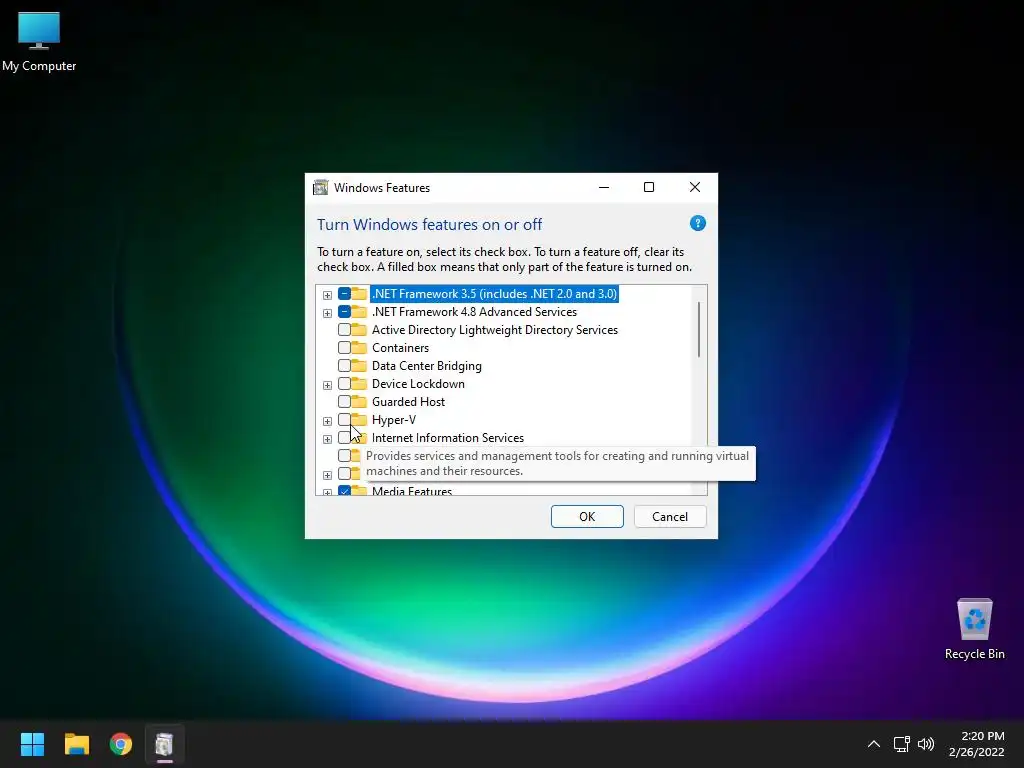Viewport: 1024px width, 768px height.
Task: Click the folder icon beside Hyper-V
Action: (359, 419)
